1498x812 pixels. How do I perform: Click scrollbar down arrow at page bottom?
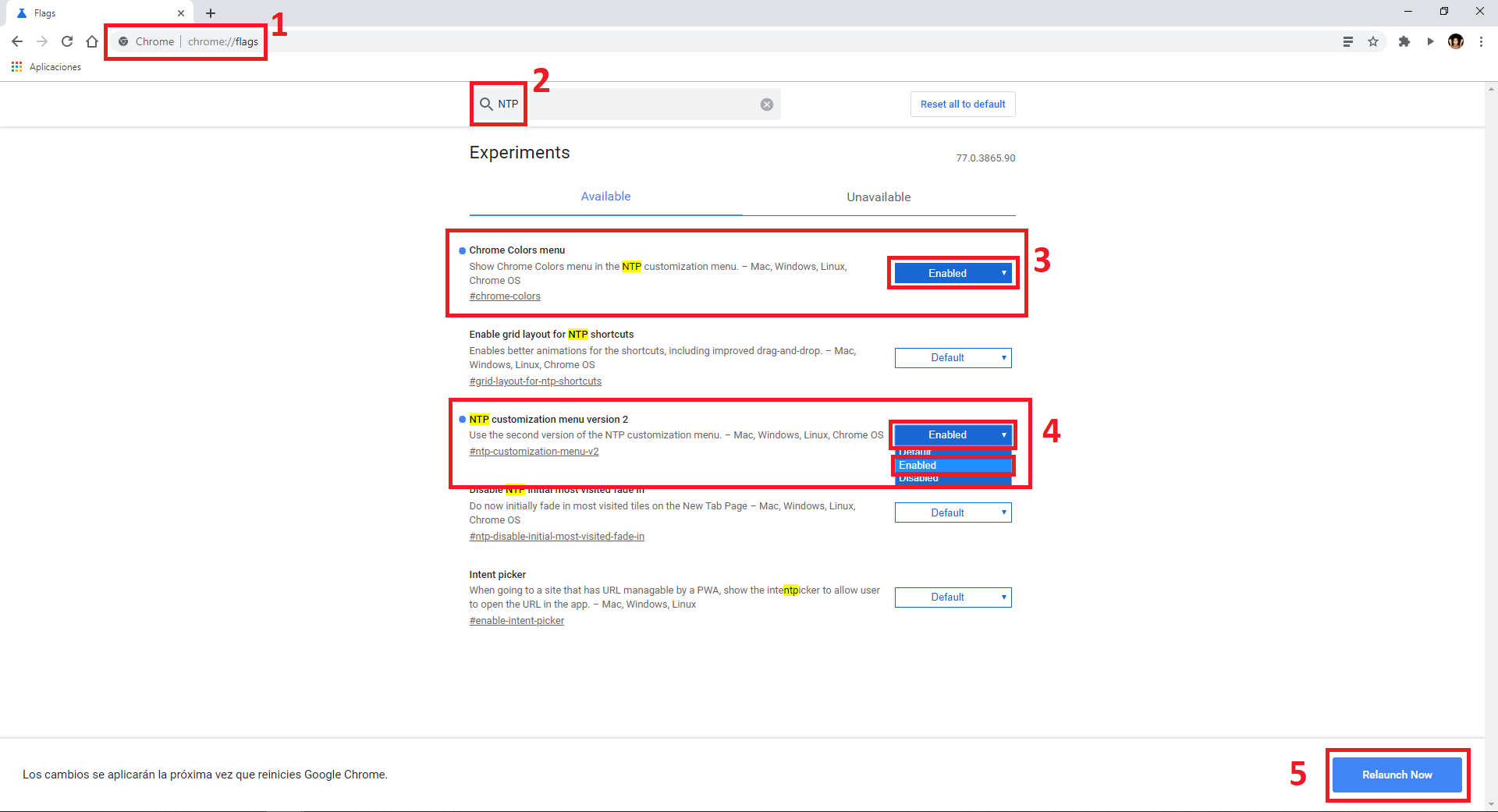pos(1491,804)
